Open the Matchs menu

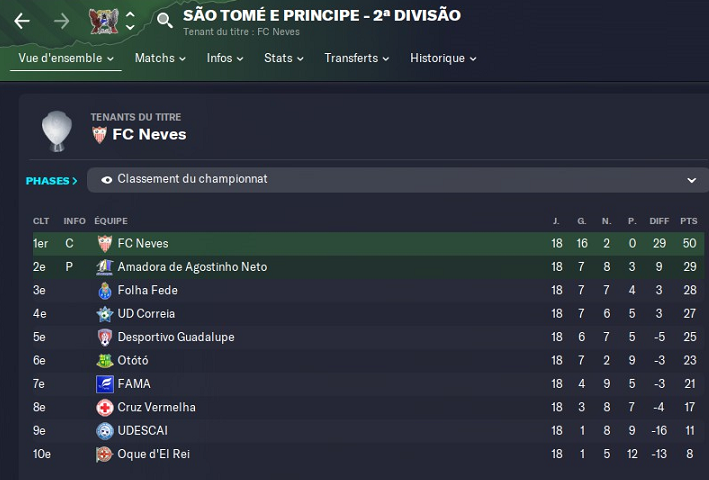[160, 58]
